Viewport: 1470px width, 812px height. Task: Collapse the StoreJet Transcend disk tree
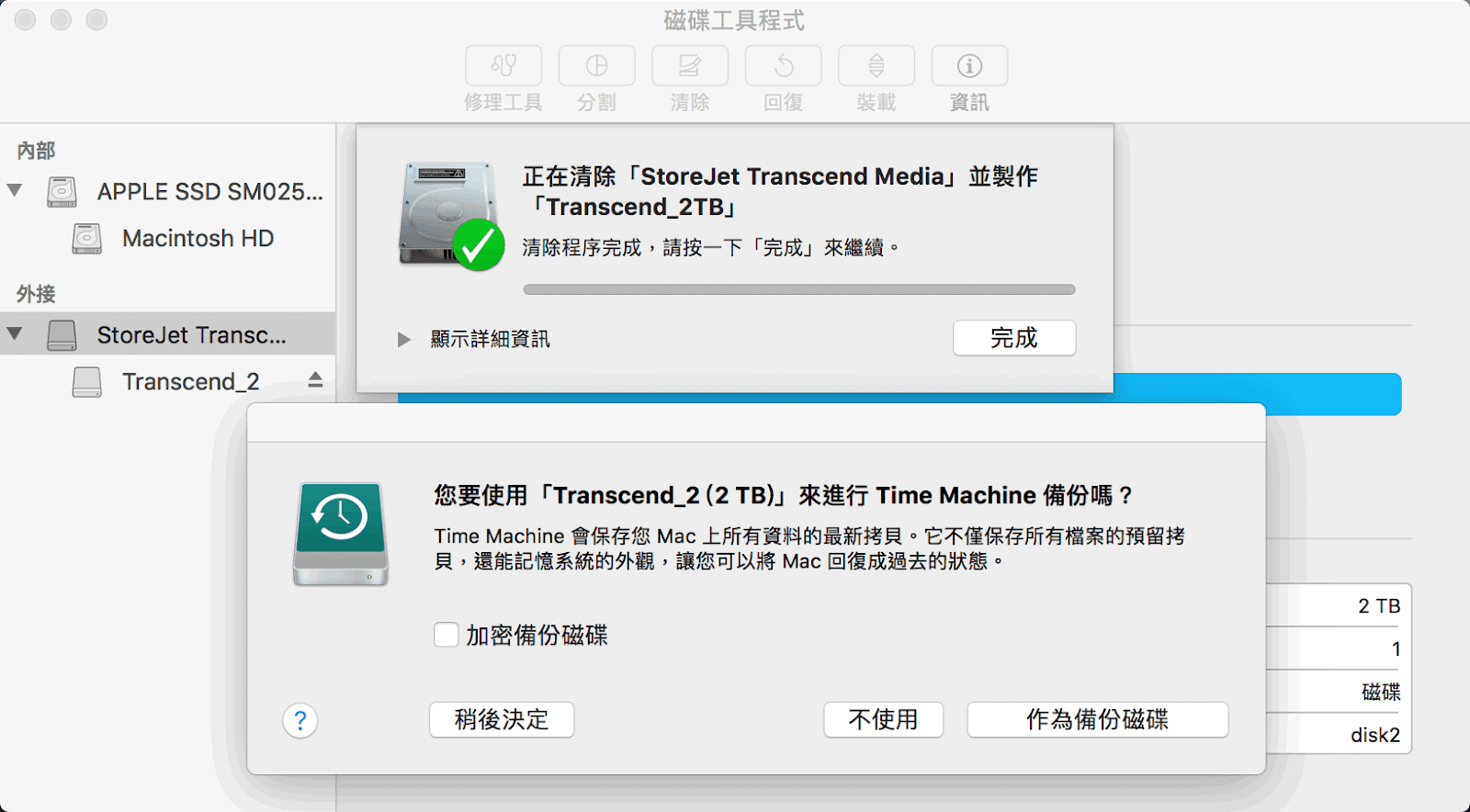coord(15,333)
